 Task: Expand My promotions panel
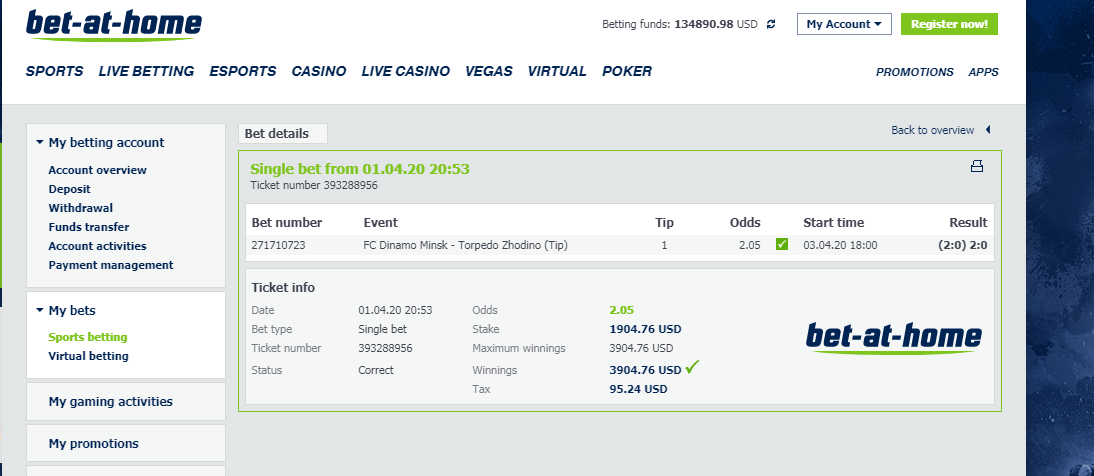126,443
